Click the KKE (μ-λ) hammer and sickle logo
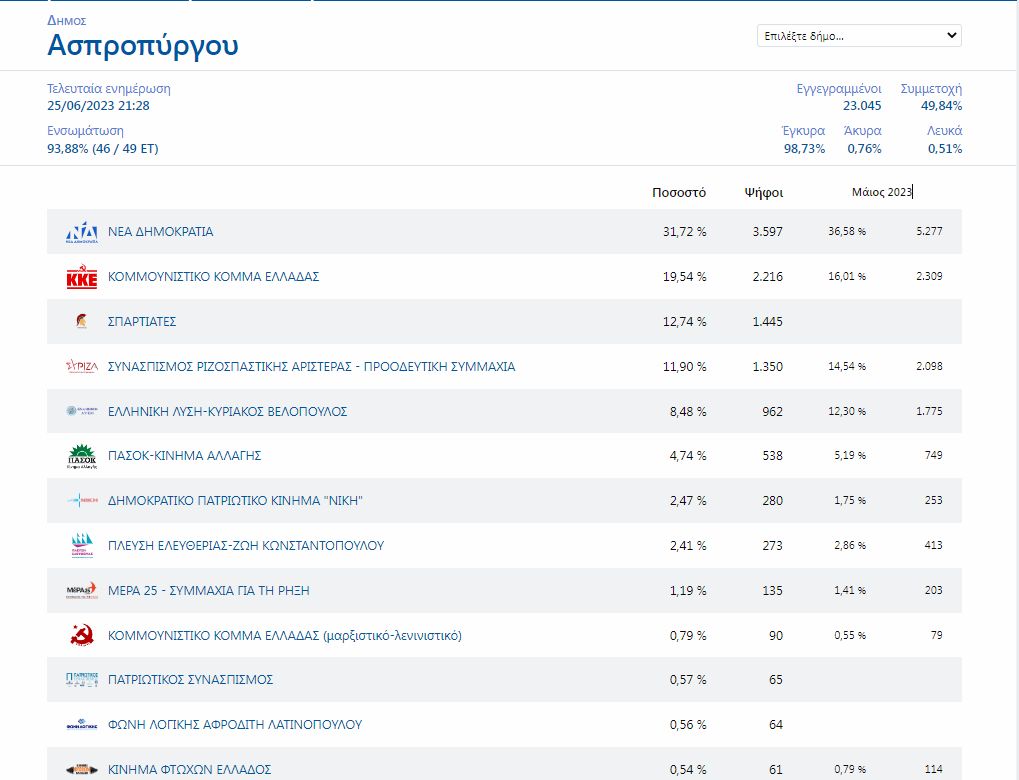 tap(82, 635)
